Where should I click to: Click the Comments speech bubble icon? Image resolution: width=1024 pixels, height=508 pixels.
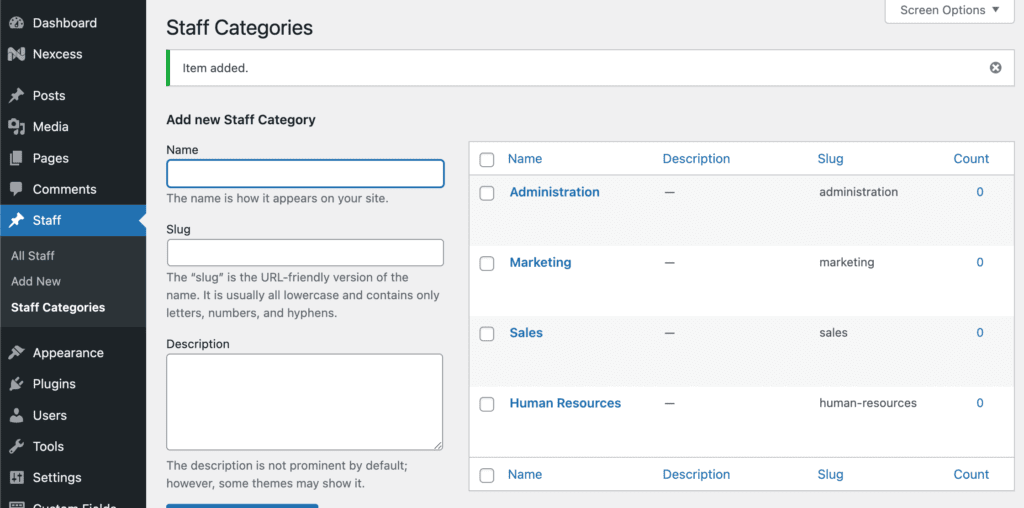16,189
